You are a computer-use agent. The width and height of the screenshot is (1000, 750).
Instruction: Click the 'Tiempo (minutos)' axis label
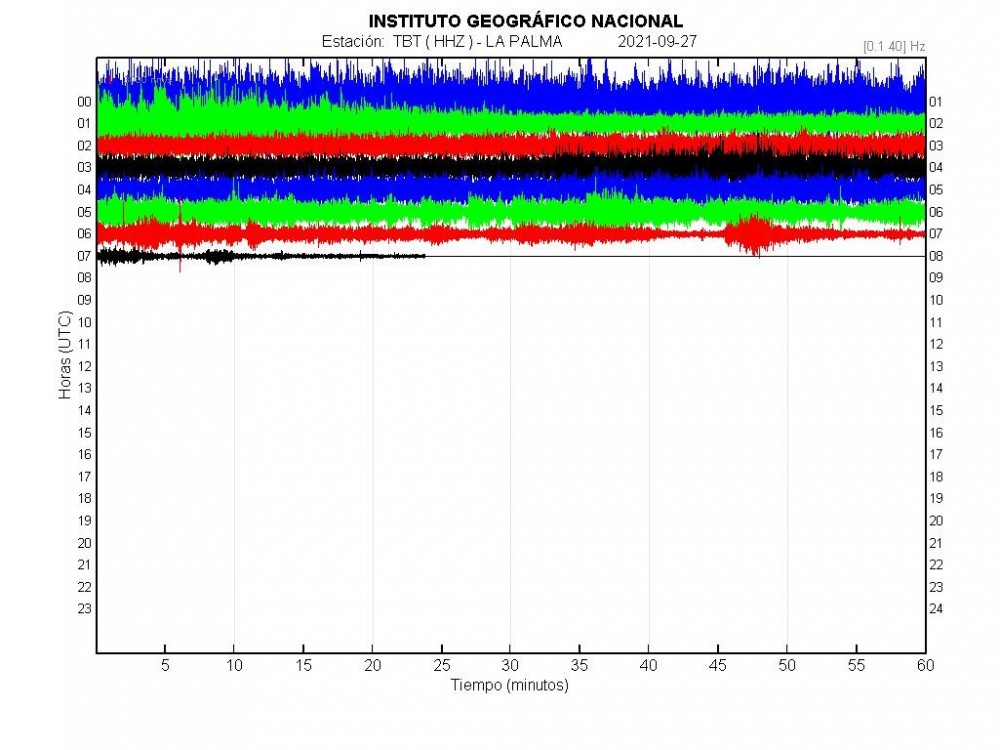coord(510,685)
